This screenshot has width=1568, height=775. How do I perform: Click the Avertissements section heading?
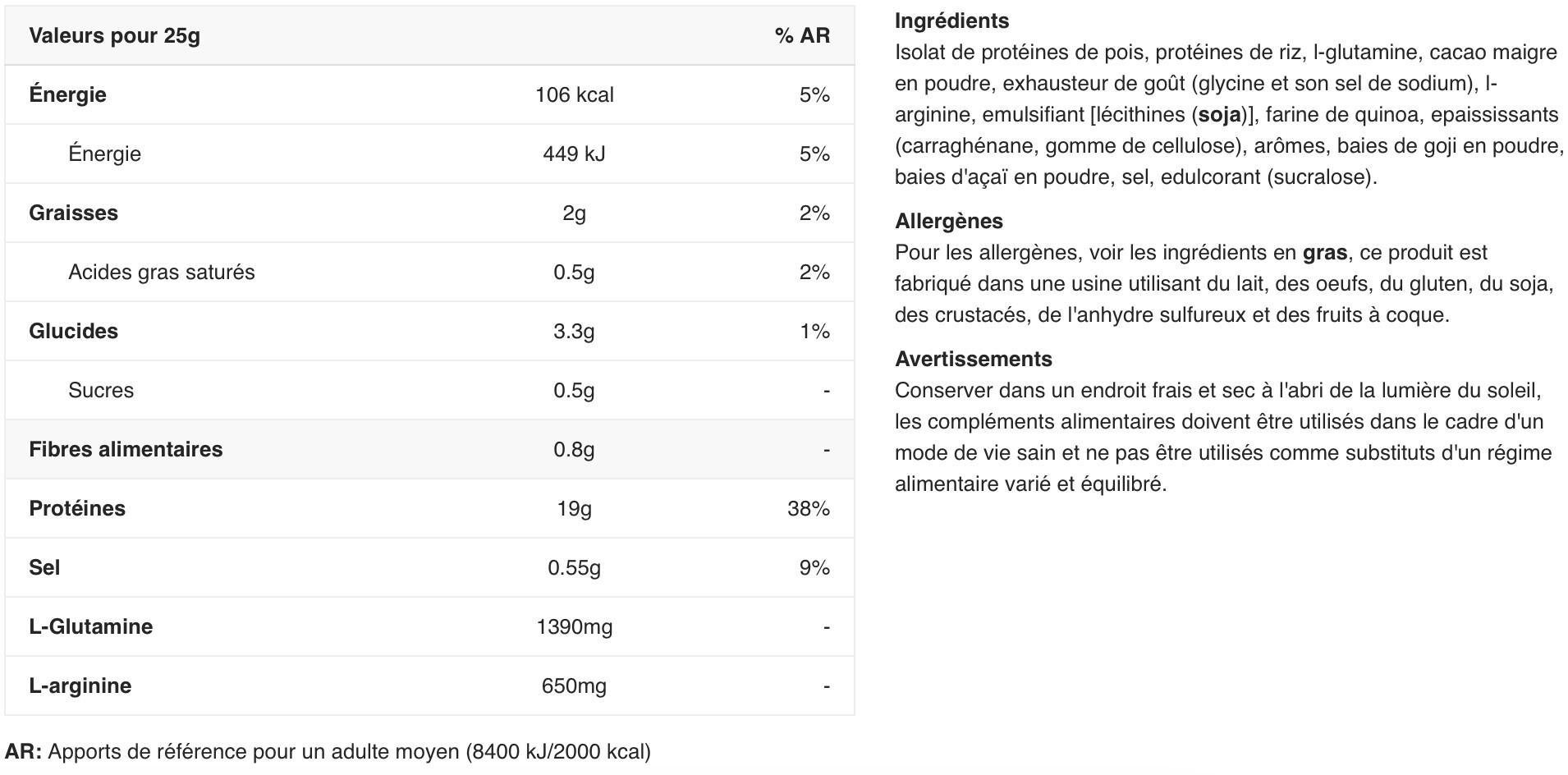point(973,359)
